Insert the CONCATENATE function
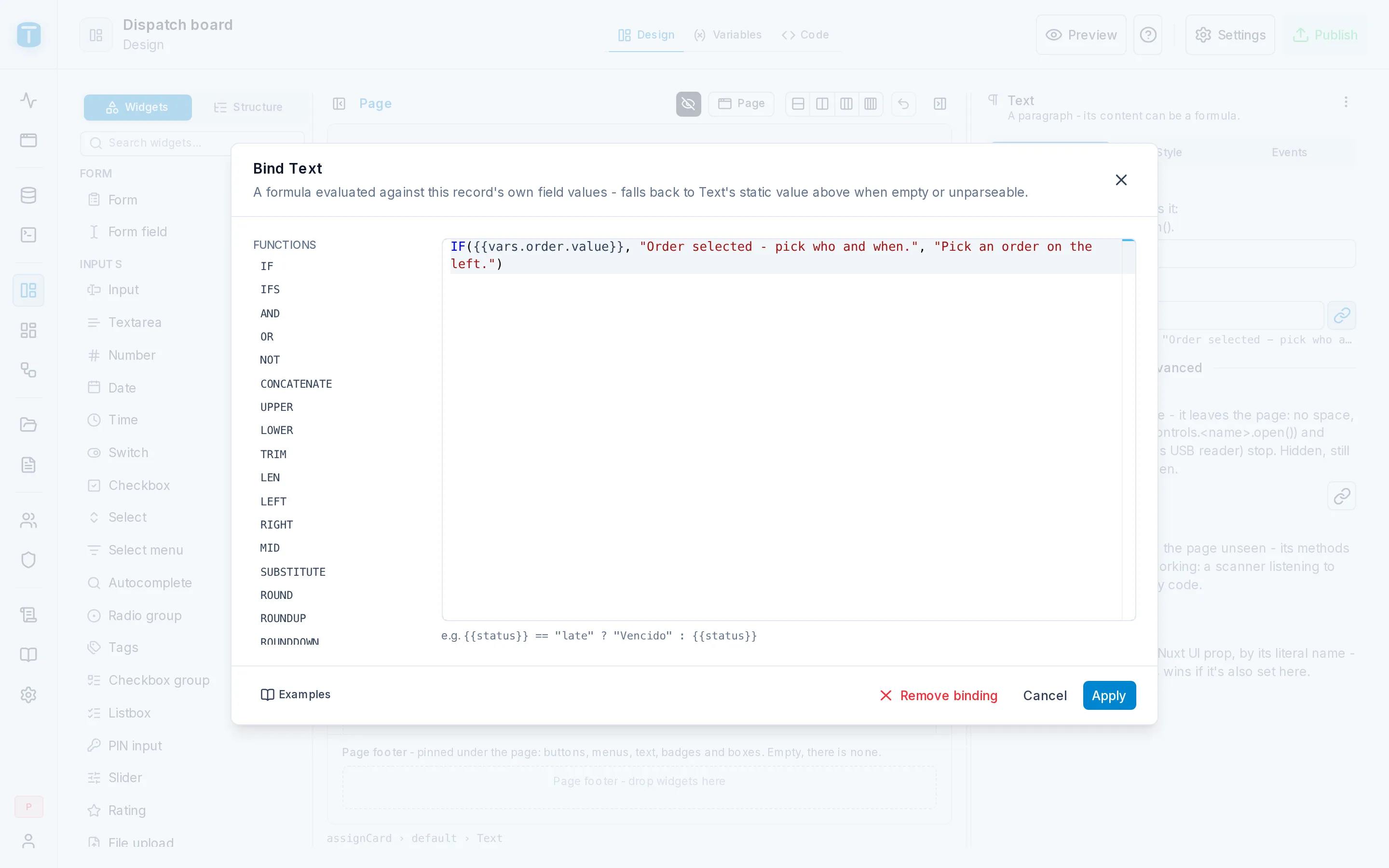The height and width of the screenshot is (868, 1389). (296, 383)
